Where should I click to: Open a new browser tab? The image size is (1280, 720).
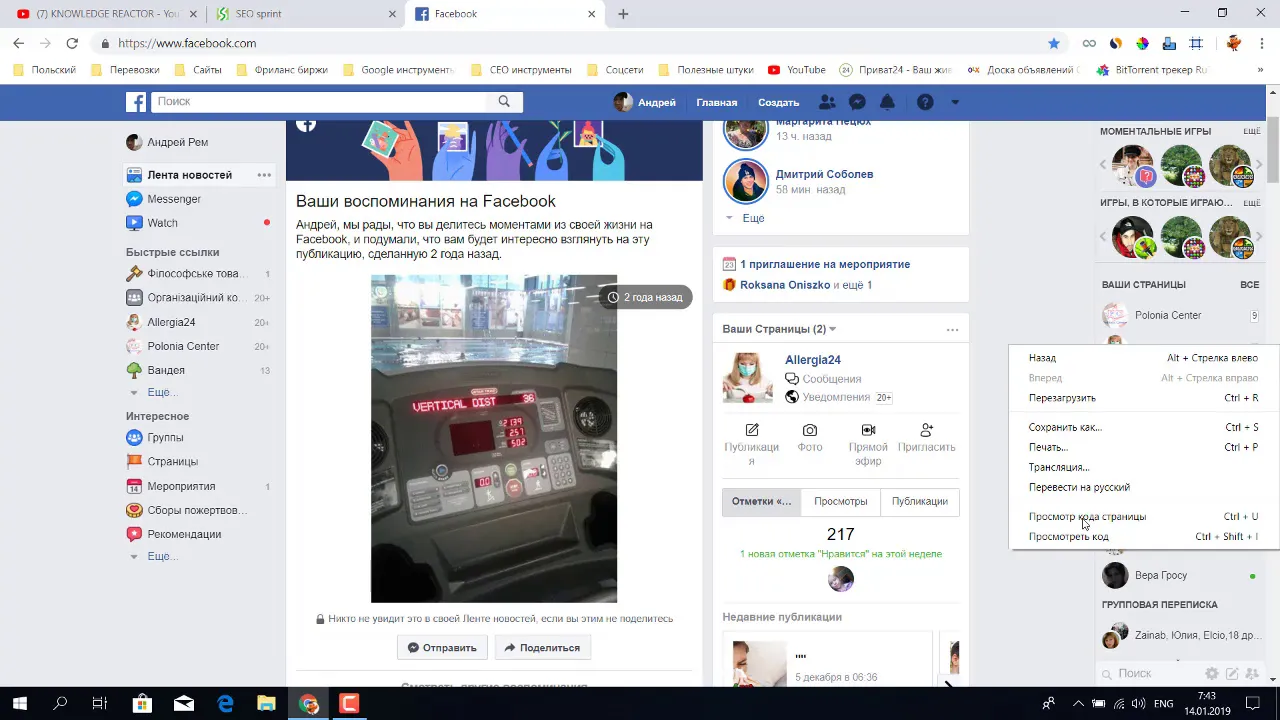[623, 14]
